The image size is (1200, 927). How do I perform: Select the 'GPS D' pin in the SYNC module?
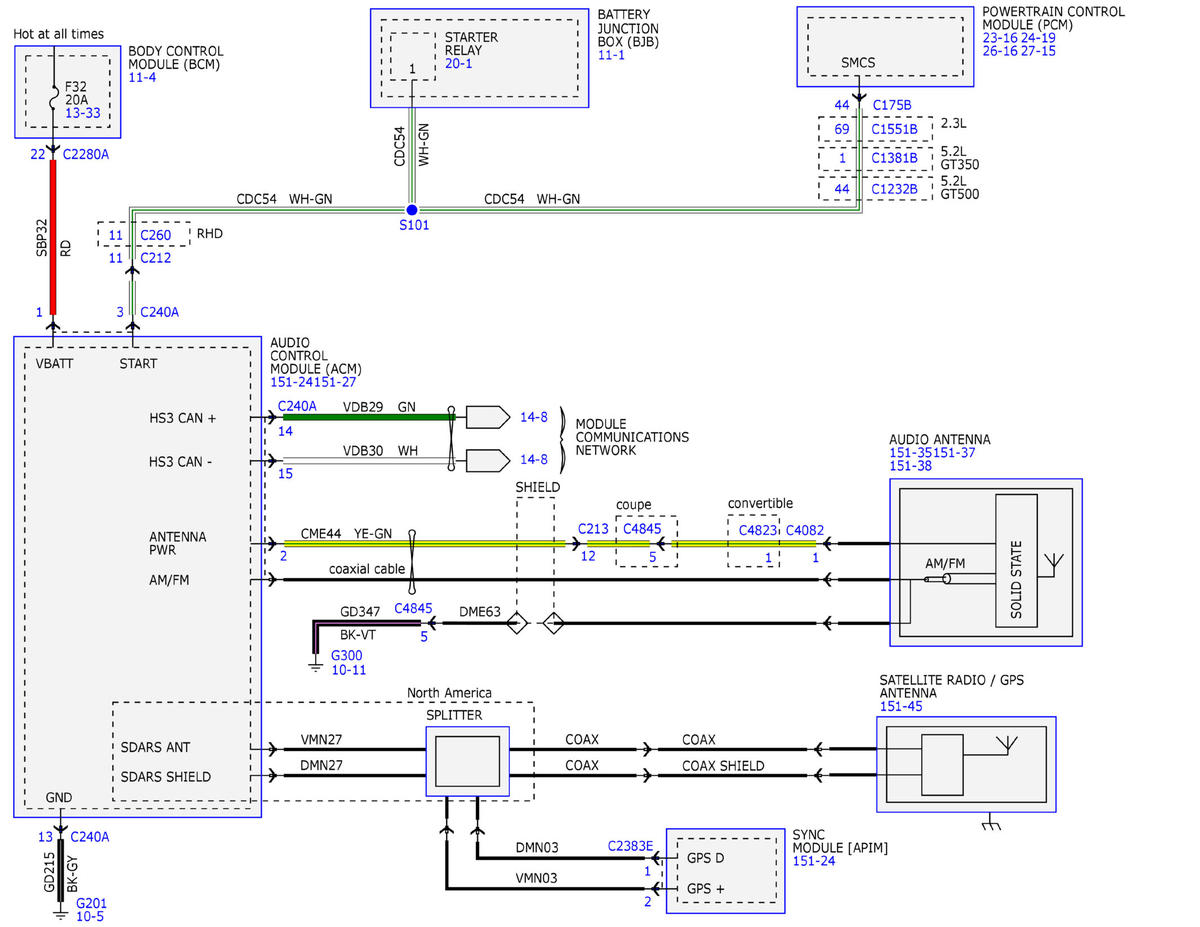click(x=707, y=859)
